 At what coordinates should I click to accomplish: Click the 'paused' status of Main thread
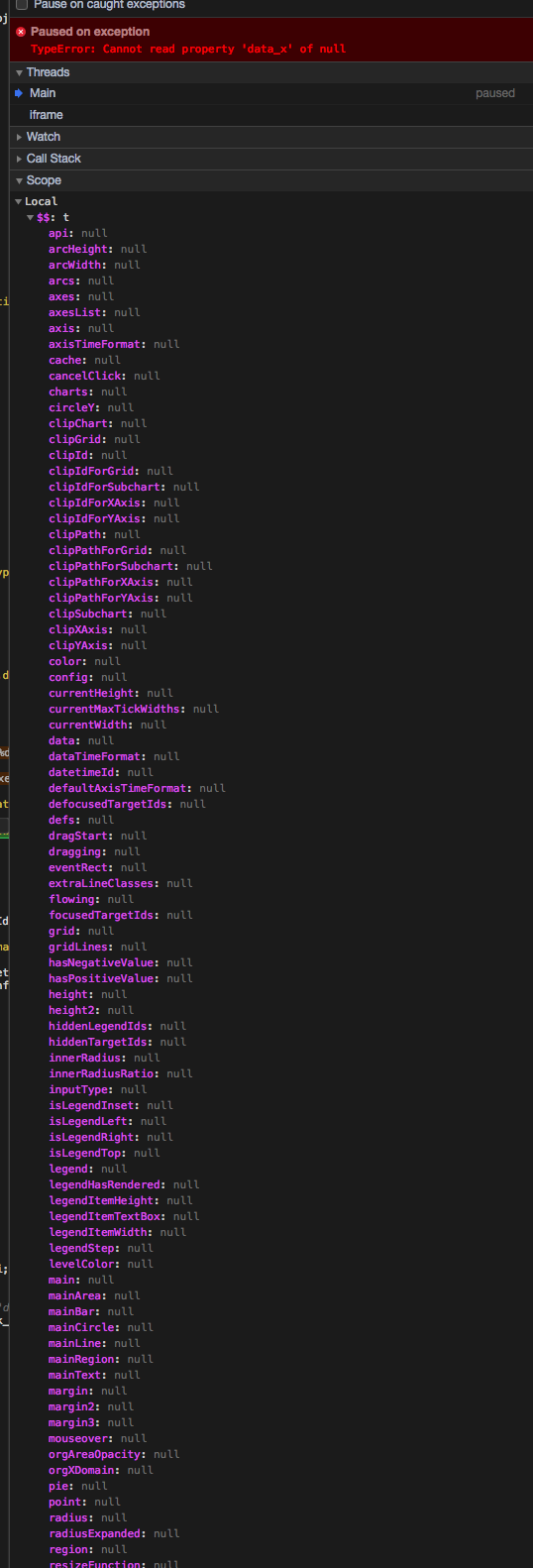(495, 93)
